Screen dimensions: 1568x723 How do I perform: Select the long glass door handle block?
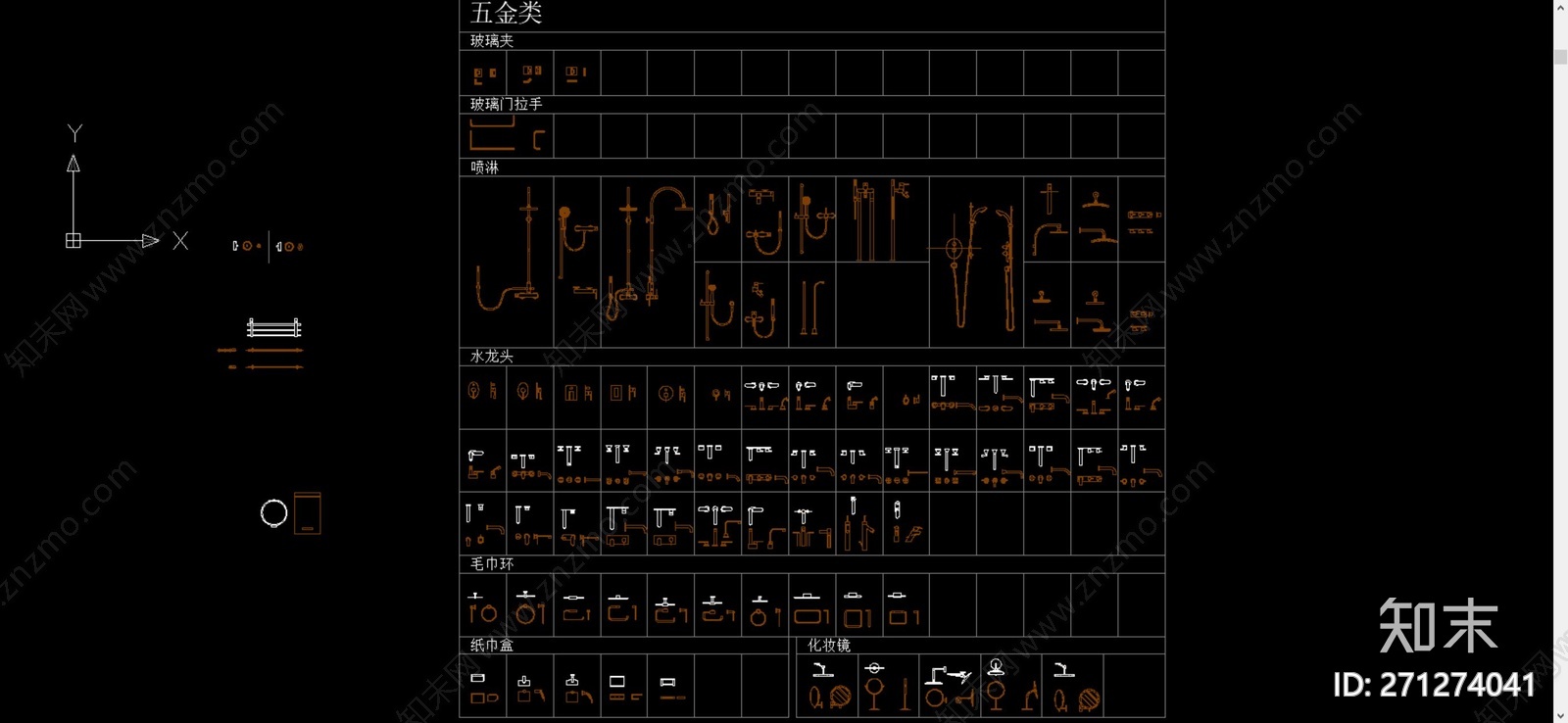[492, 135]
